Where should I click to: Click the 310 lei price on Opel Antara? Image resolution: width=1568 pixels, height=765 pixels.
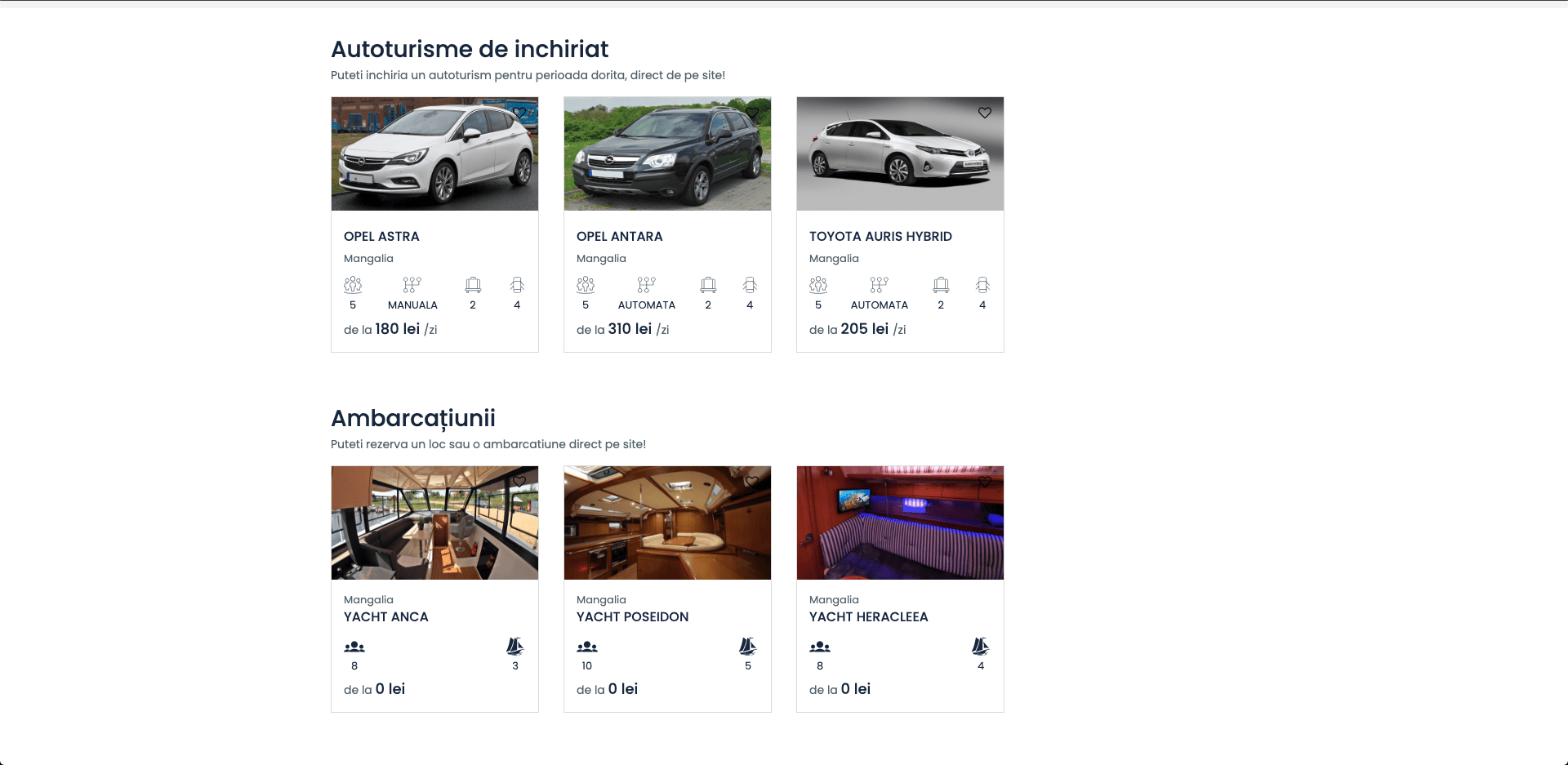630,329
